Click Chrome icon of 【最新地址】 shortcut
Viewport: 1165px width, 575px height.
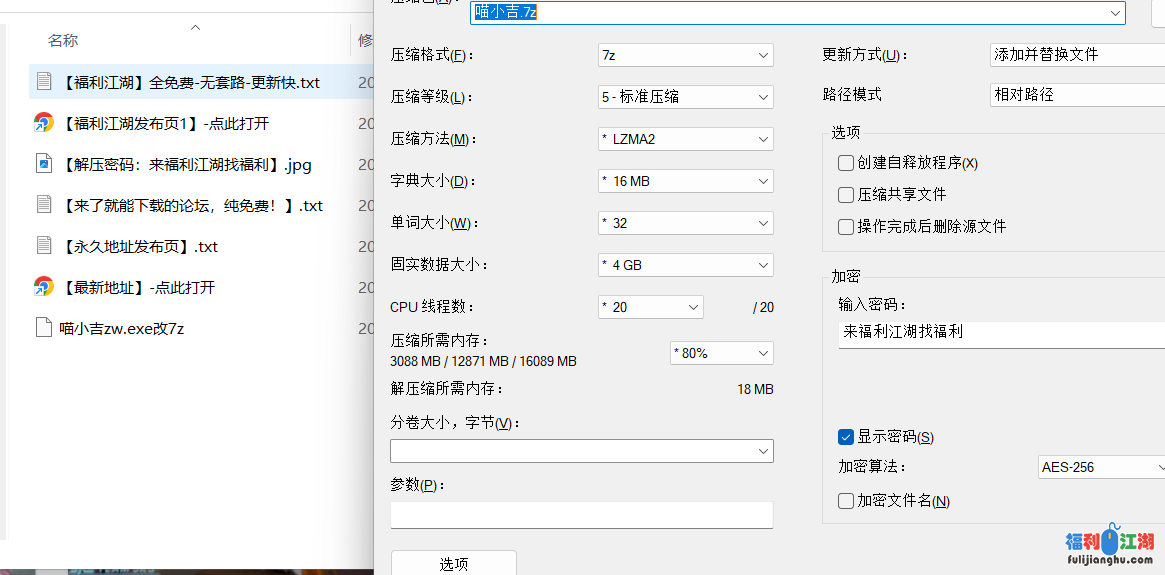coord(43,287)
